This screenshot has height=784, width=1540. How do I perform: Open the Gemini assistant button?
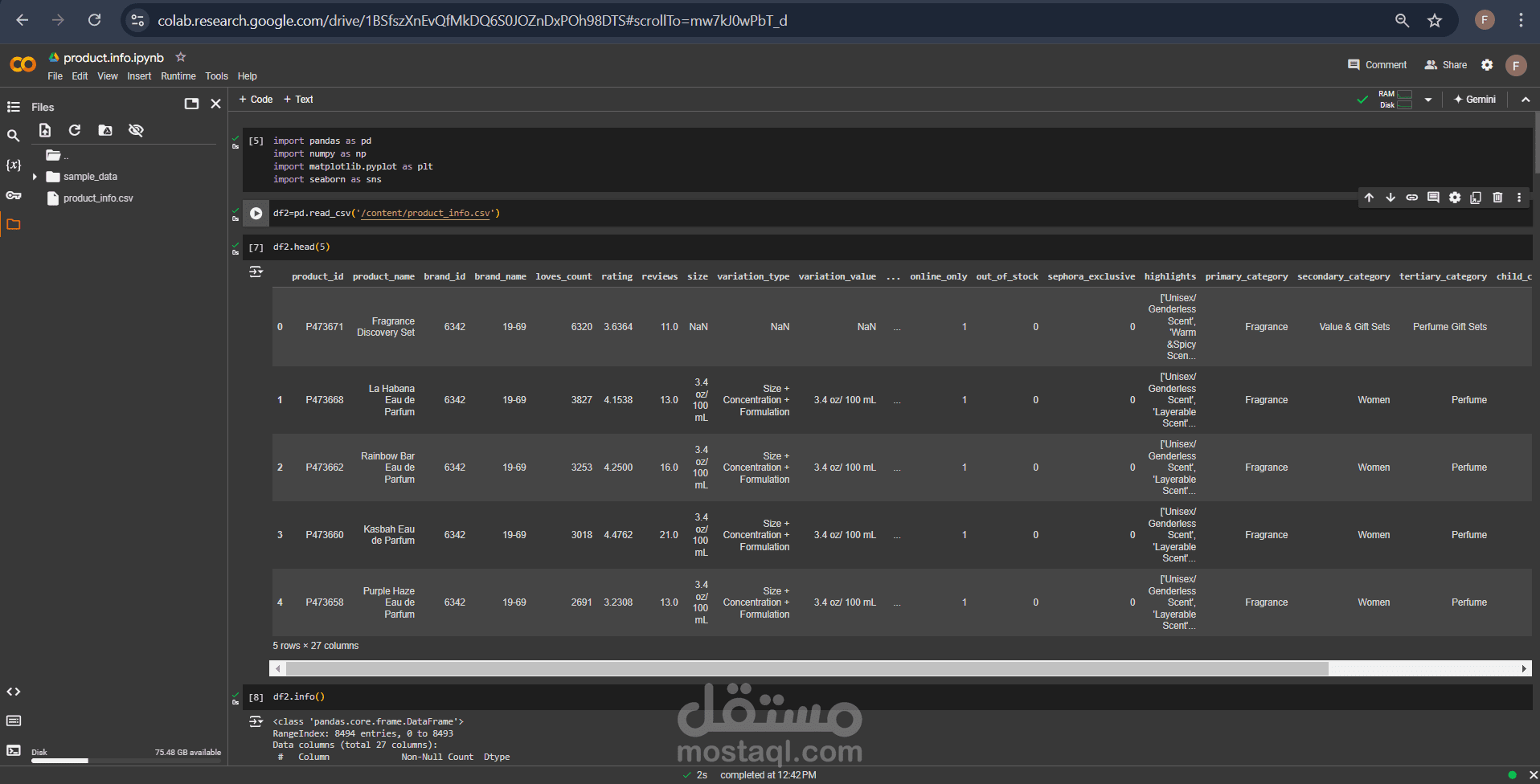click(x=1475, y=100)
